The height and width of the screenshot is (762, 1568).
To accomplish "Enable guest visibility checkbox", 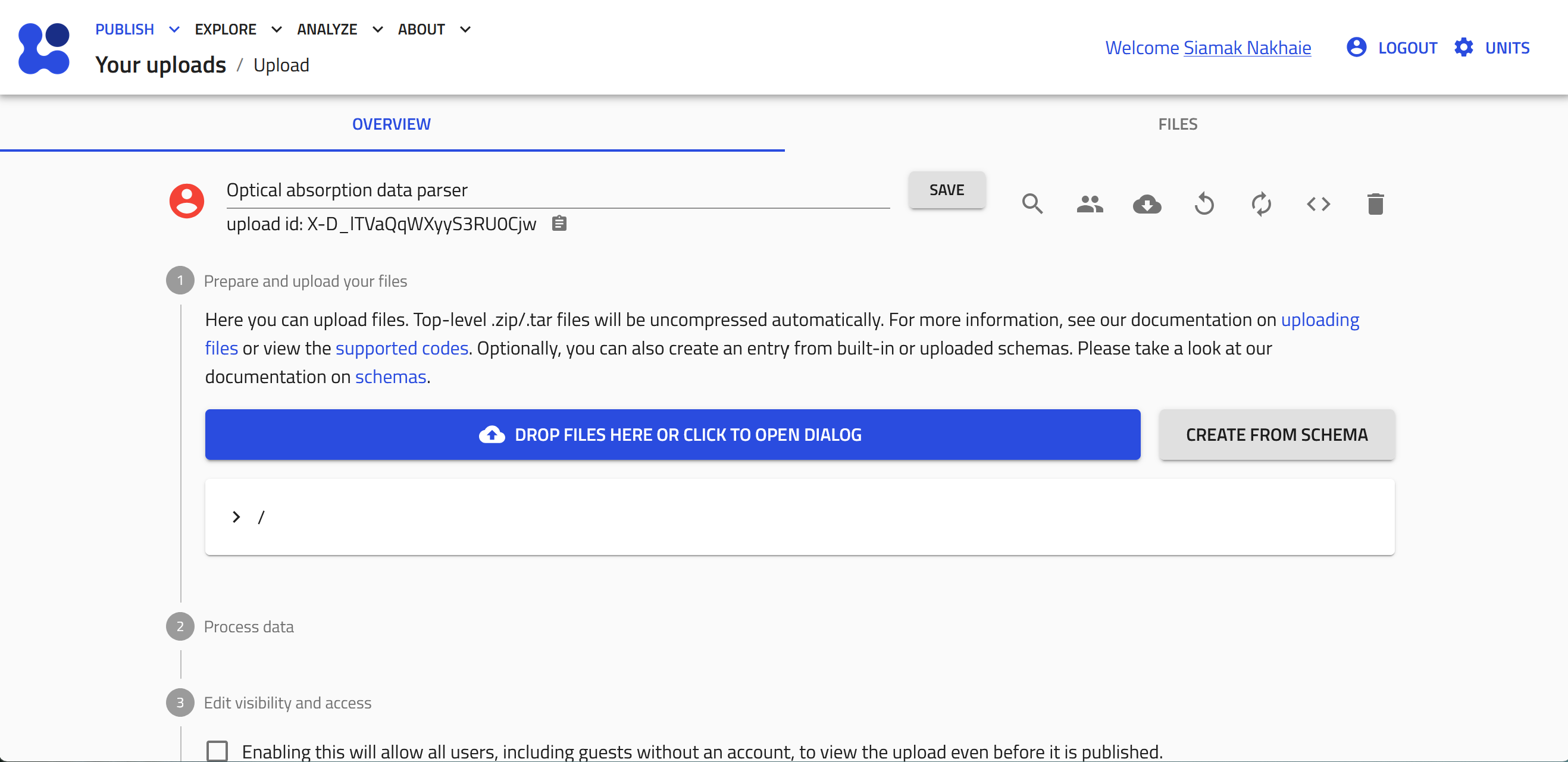I will click(217, 751).
